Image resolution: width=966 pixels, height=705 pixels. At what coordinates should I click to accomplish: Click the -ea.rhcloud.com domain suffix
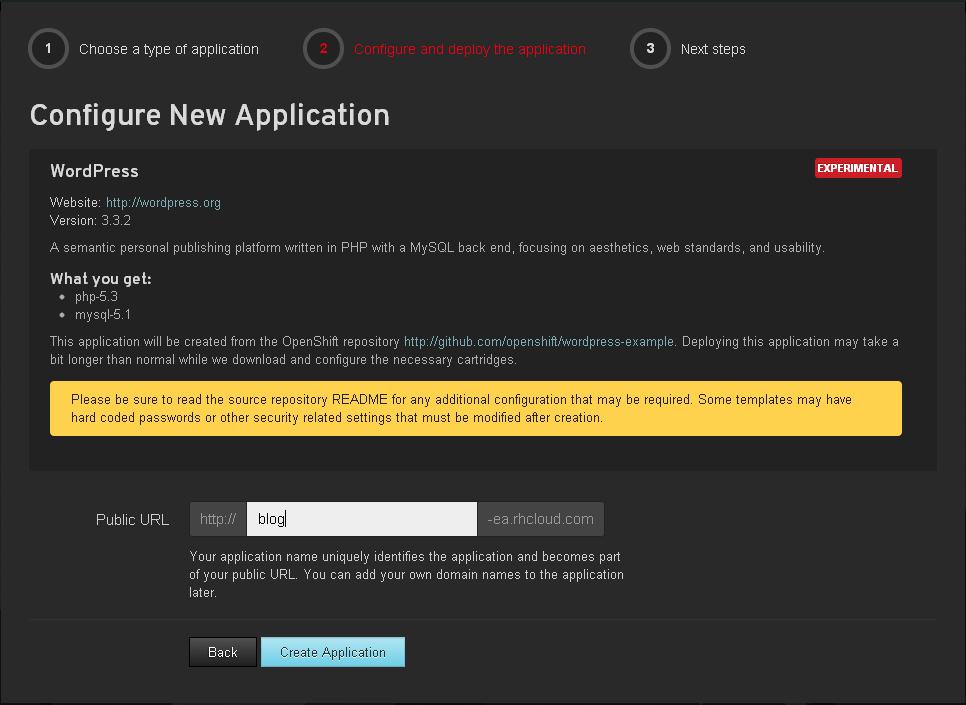pyautogui.click(x=540, y=519)
